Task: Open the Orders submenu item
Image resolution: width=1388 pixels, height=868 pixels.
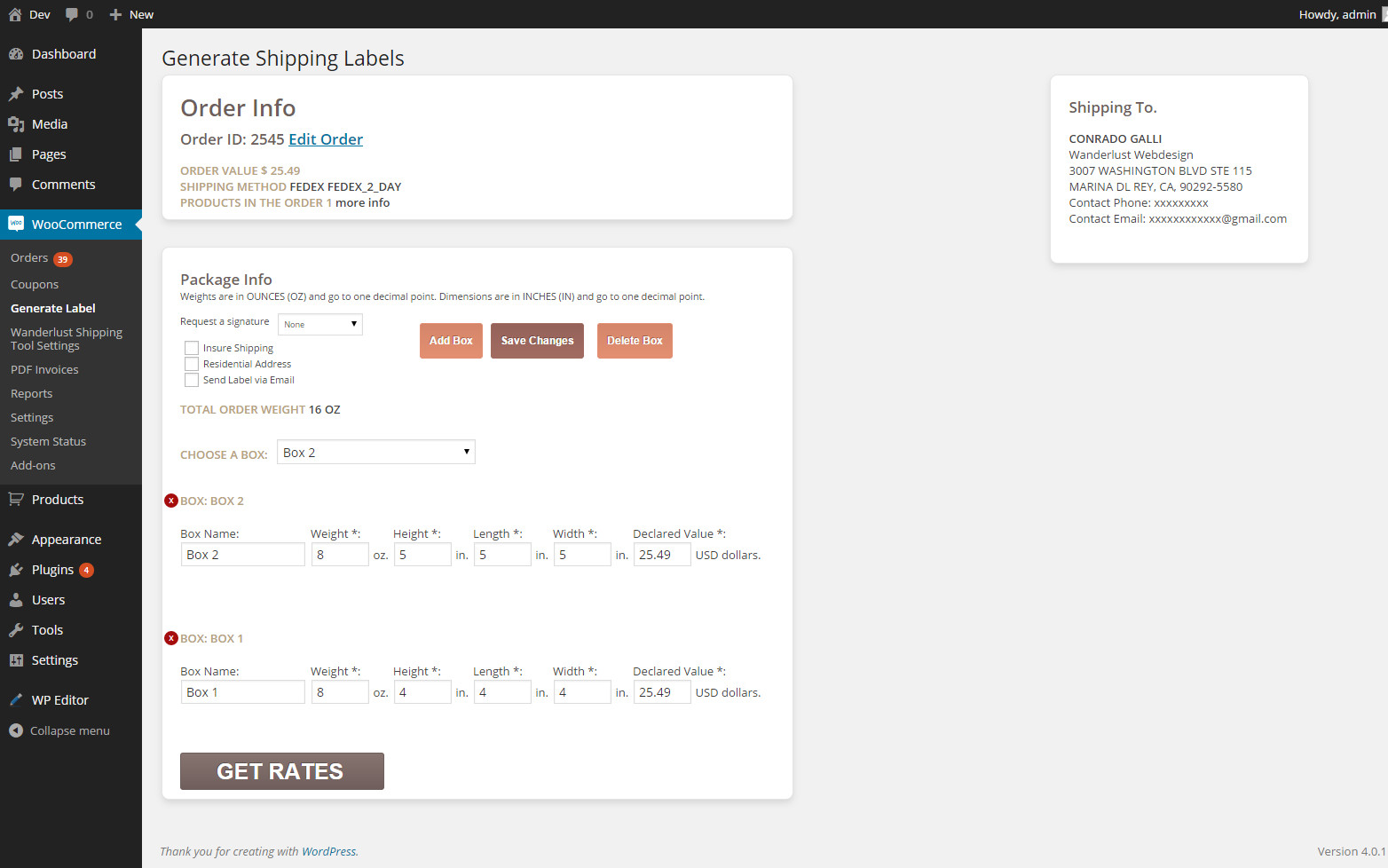Action: (x=29, y=258)
